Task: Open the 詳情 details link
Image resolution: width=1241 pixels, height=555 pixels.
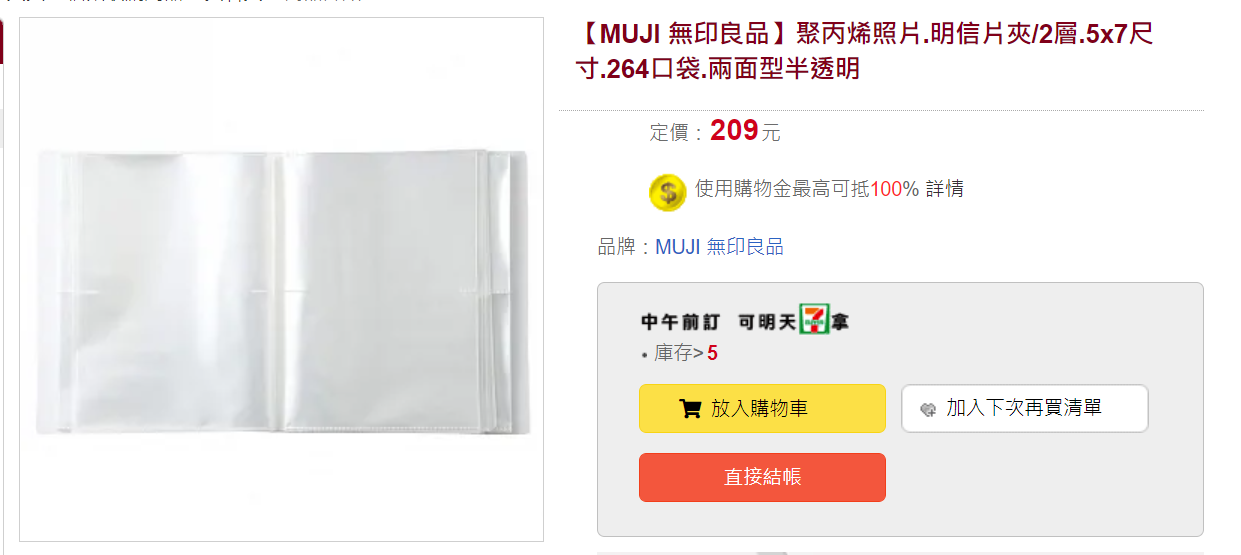Action: [x=945, y=189]
